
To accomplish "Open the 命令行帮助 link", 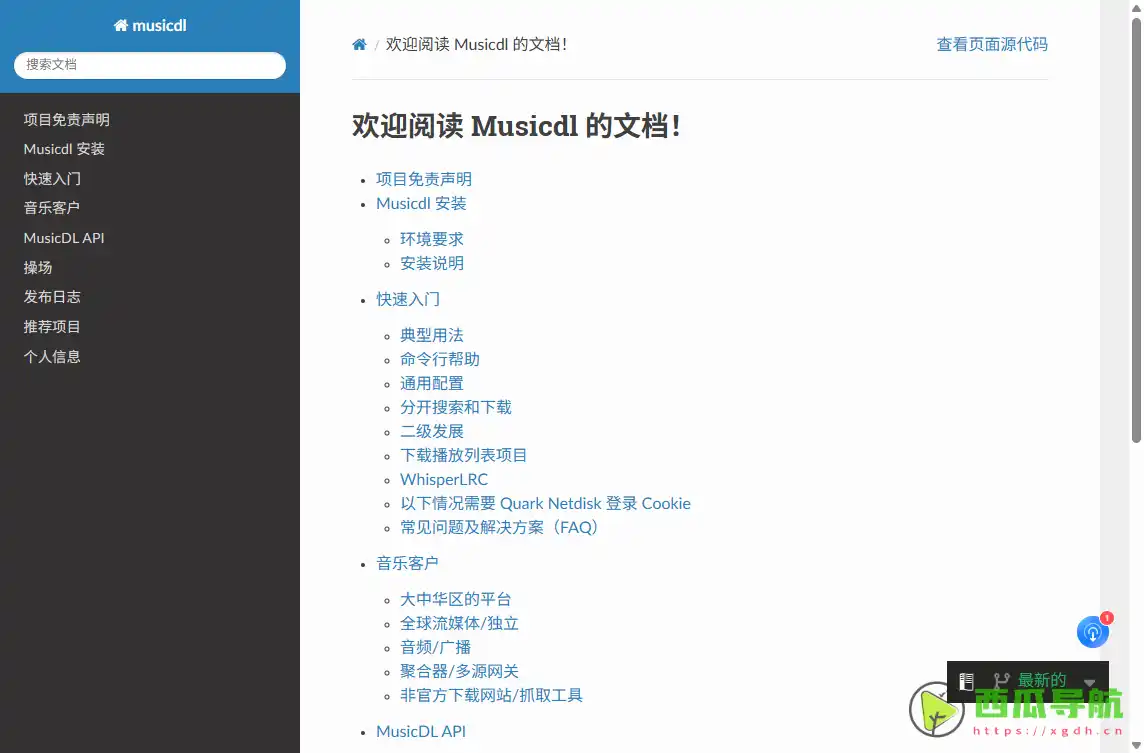I will point(440,360).
